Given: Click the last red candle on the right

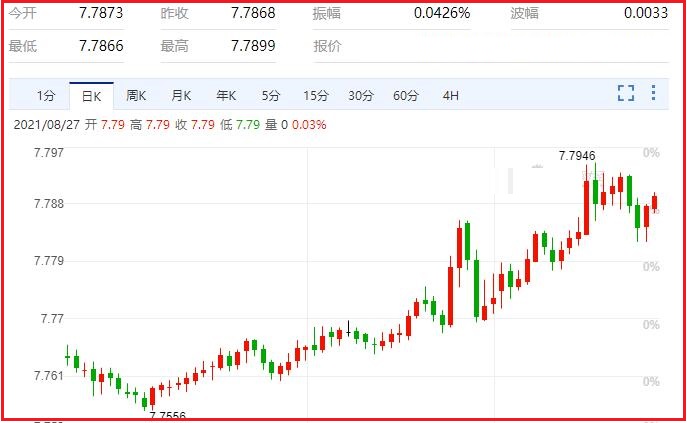Looking at the screenshot, I should (655, 203).
